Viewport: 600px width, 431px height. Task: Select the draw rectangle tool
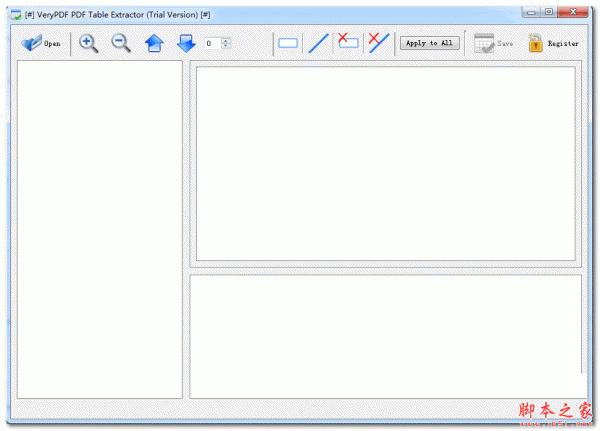click(x=288, y=43)
